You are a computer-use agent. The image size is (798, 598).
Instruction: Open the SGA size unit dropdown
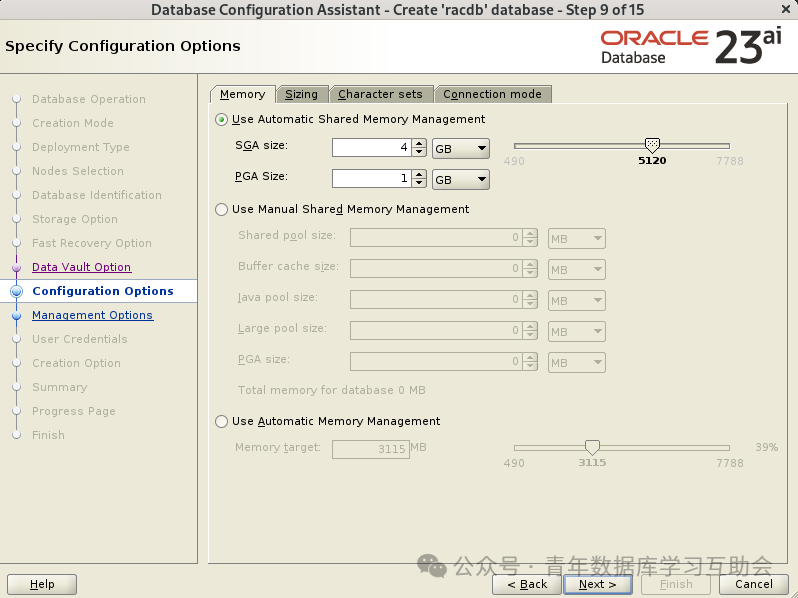(461, 149)
